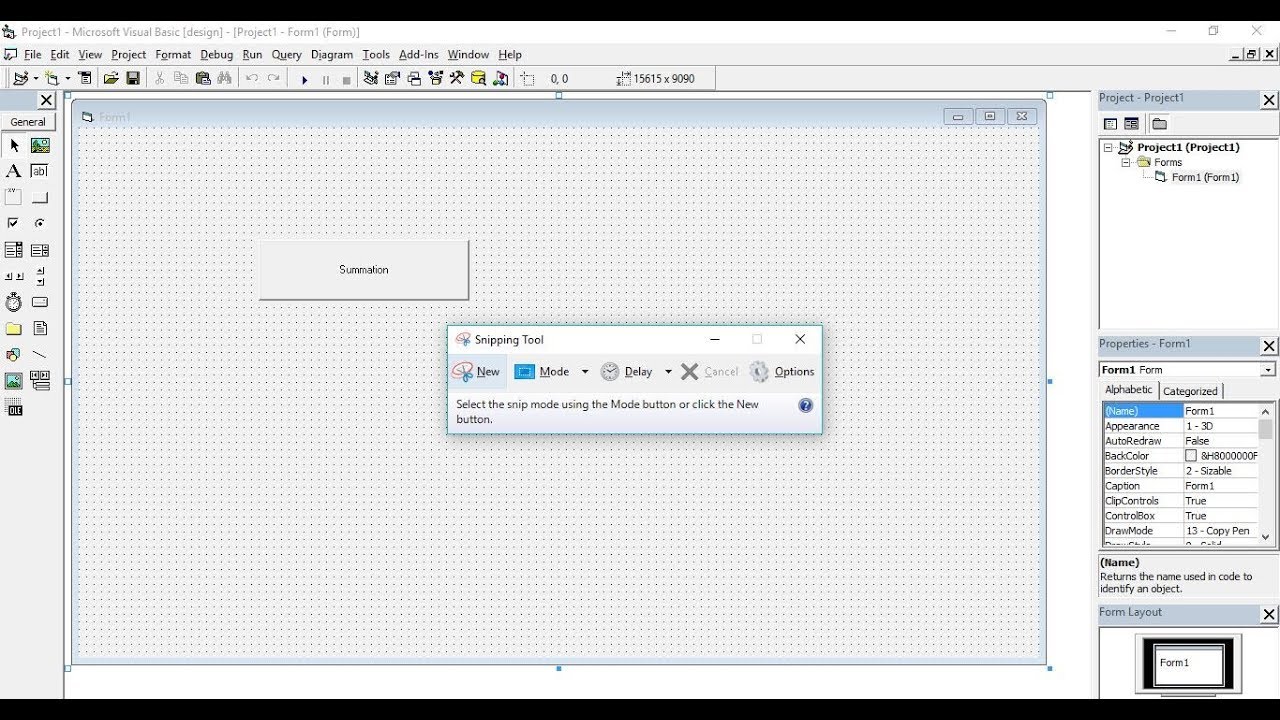
Task: Click View Object icon in Project panel
Action: tap(1131, 124)
